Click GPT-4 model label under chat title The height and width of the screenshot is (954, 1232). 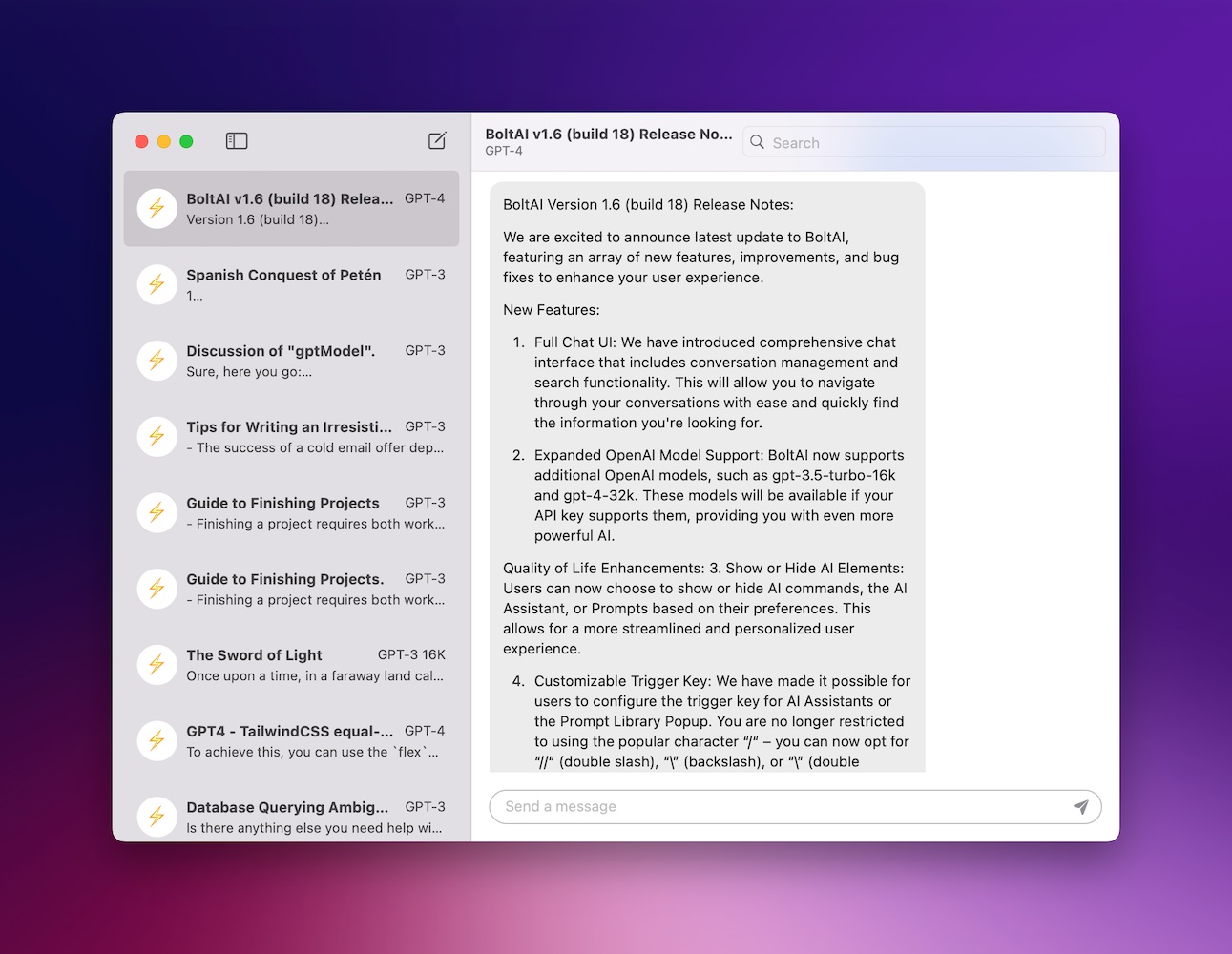tap(504, 151)
